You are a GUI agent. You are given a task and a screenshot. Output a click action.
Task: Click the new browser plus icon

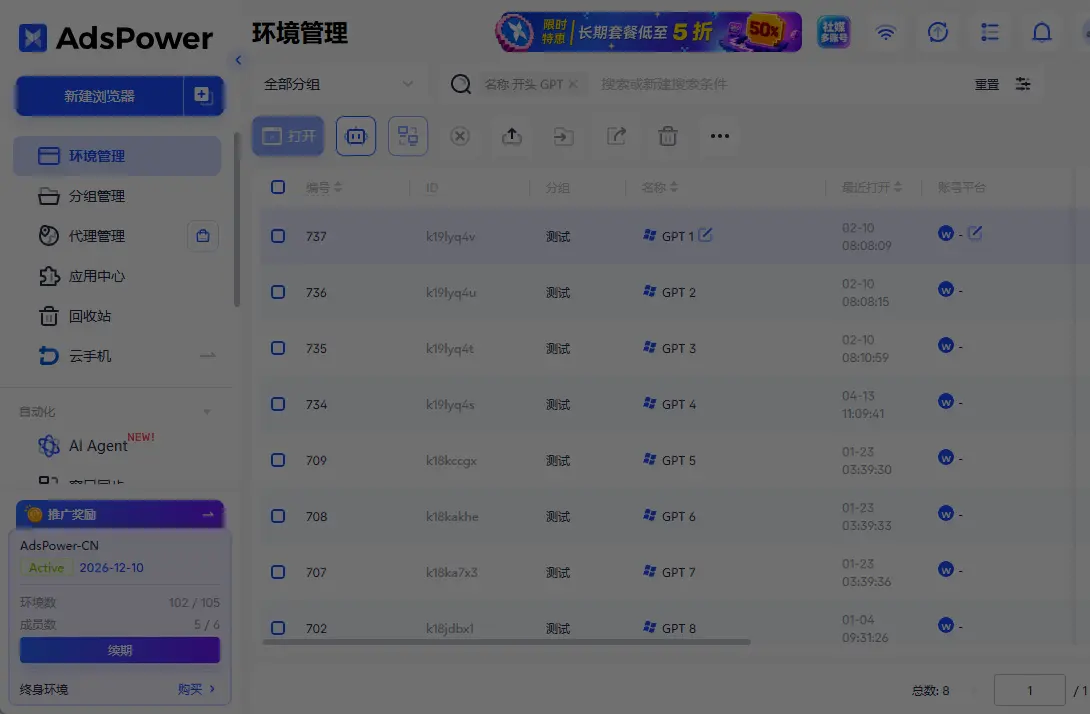coord(203,95)
